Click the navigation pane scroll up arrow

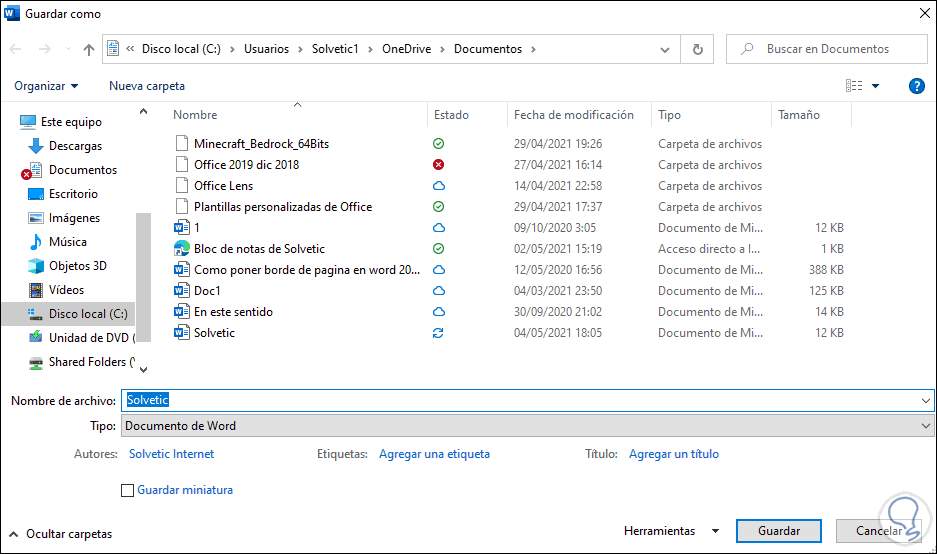pos(143,111)
